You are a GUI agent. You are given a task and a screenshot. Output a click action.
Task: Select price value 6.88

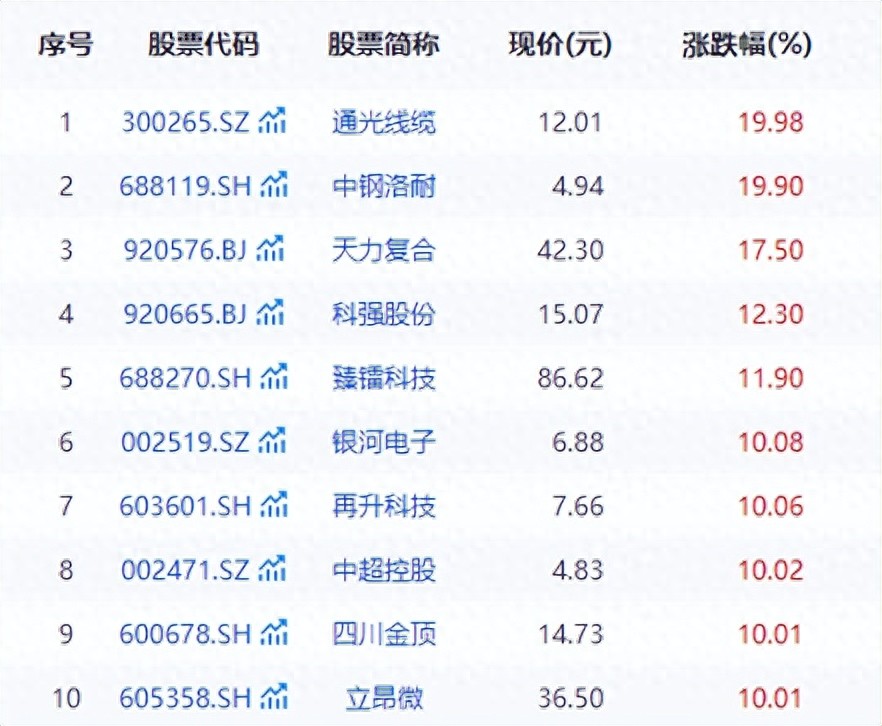[578, 443]
